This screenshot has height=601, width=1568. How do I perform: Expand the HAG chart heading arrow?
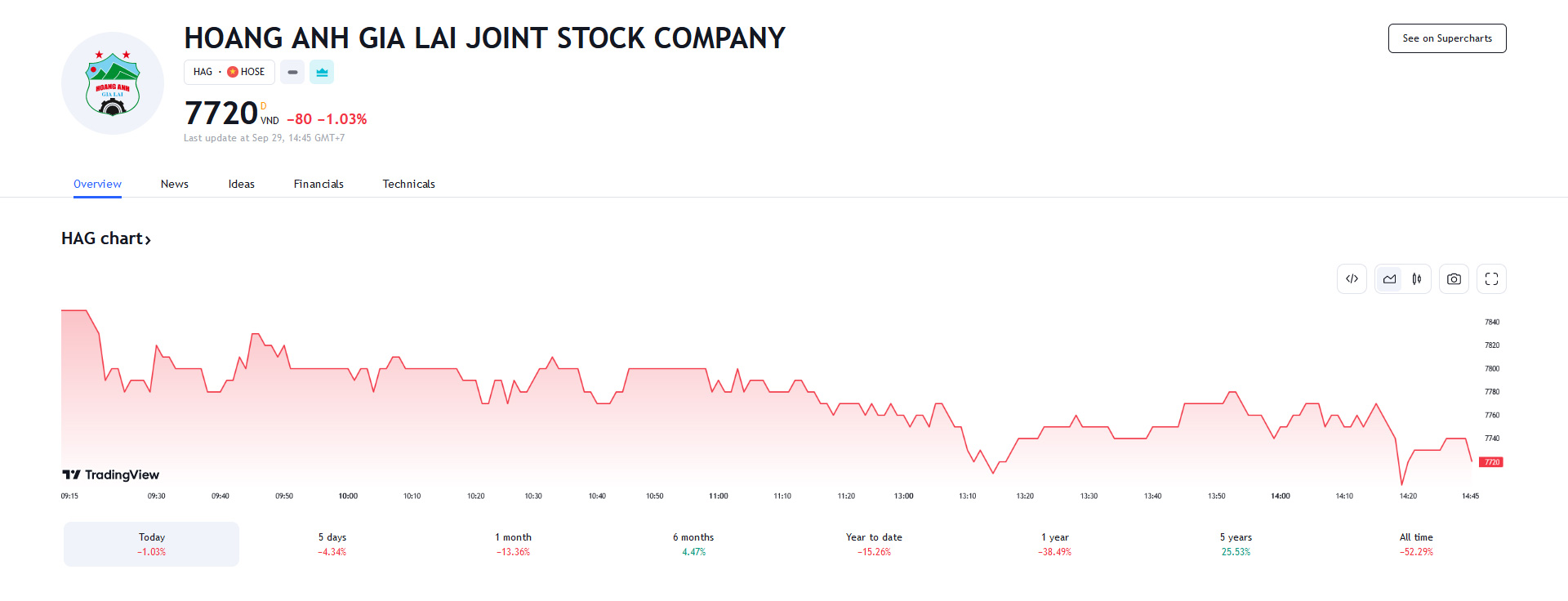(x=148, y=240)
